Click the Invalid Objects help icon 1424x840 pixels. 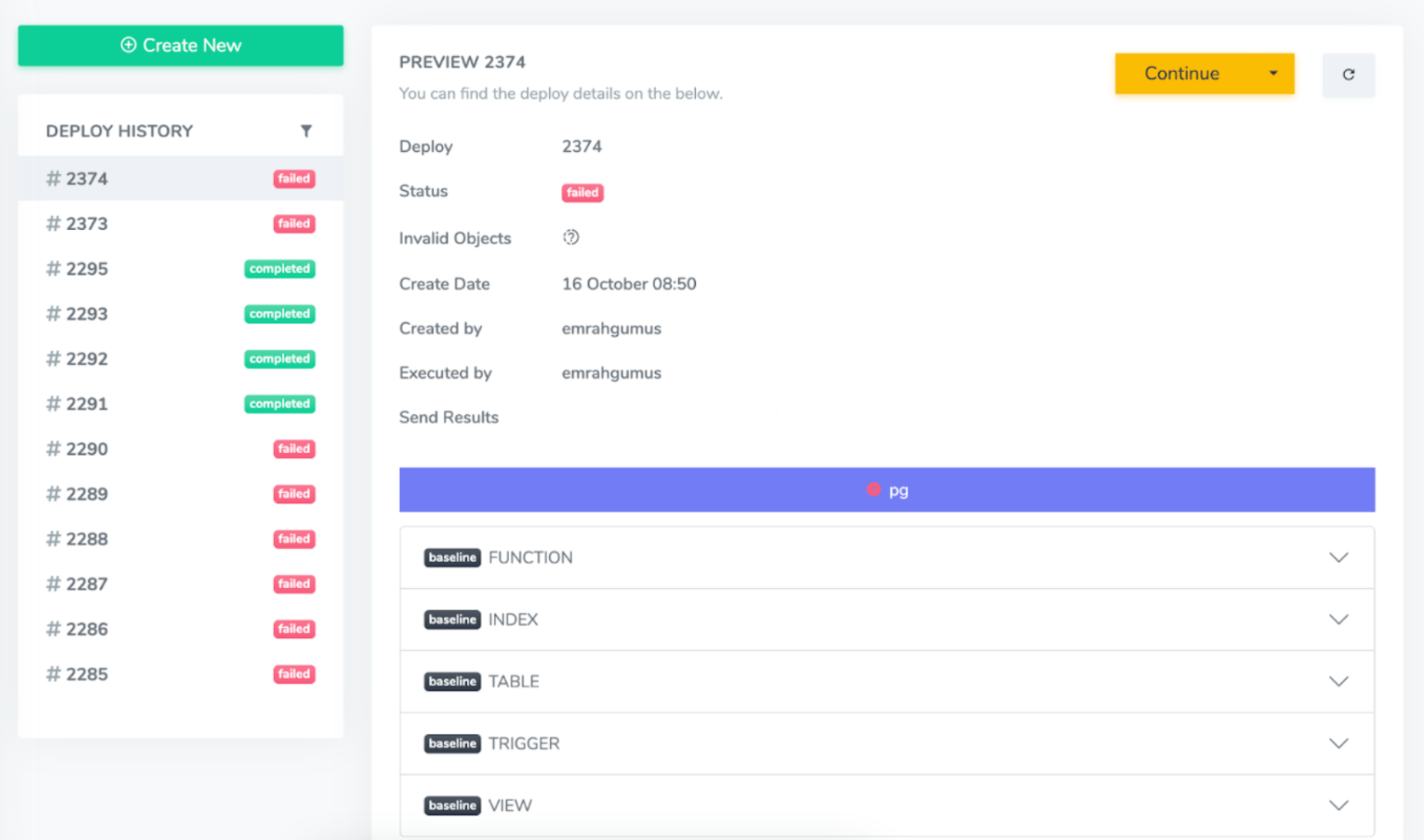571,238
